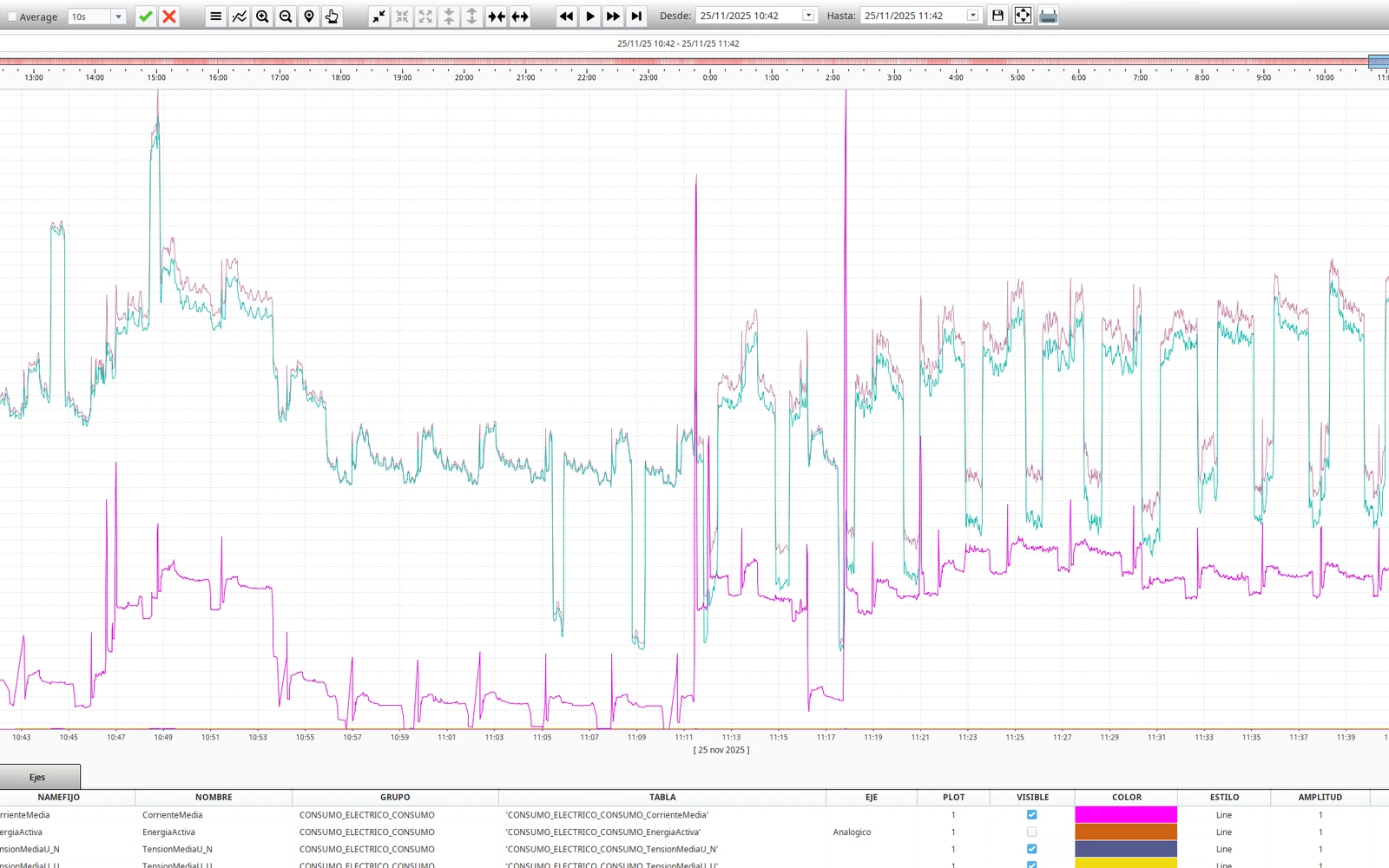
Task: Click the 'Analogico' axis cell in the EnergiaActiva row
Action: 871,832
